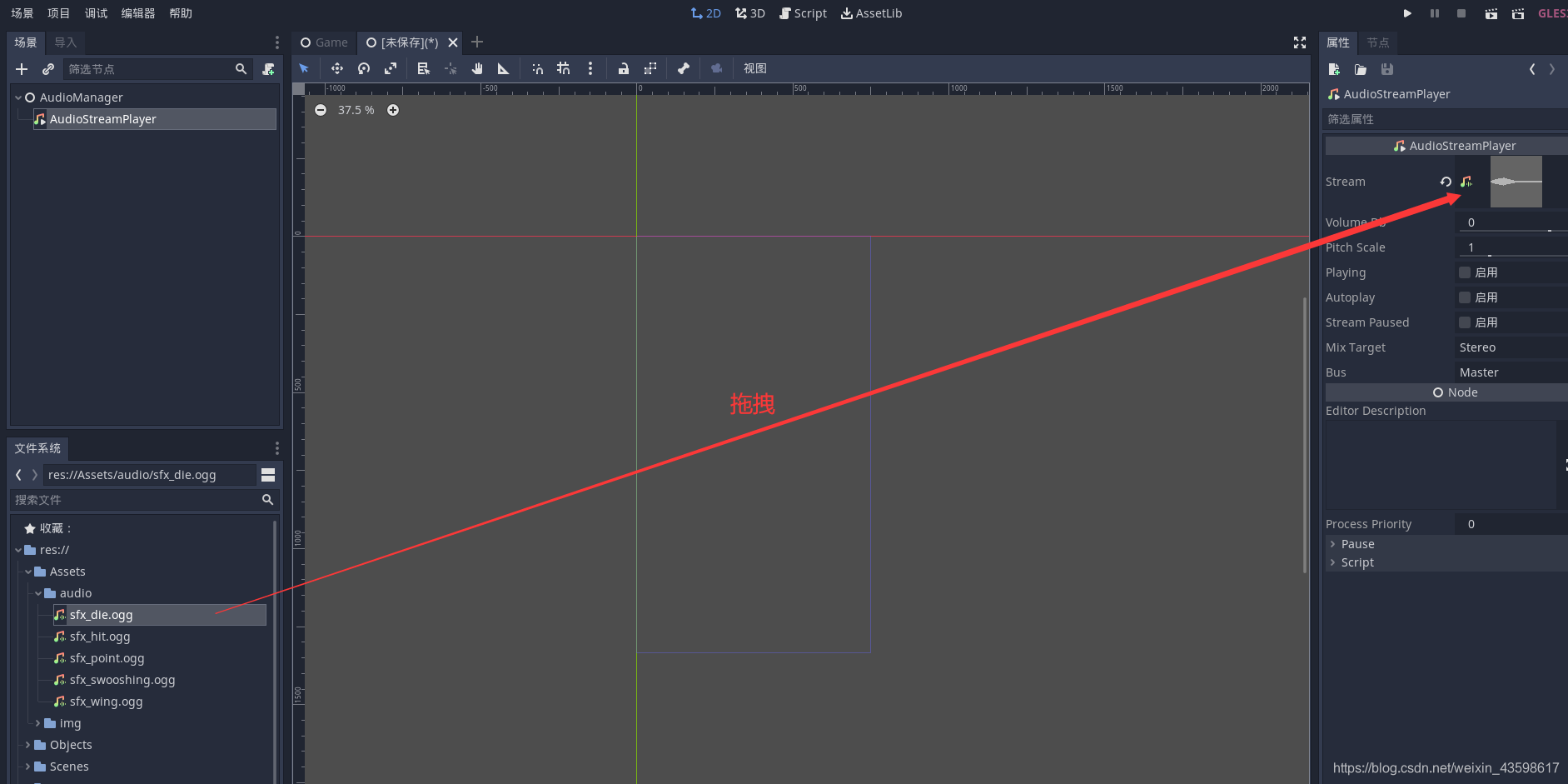Open snapping options menu
1568x784 pixels.
(x=590, y=68)
